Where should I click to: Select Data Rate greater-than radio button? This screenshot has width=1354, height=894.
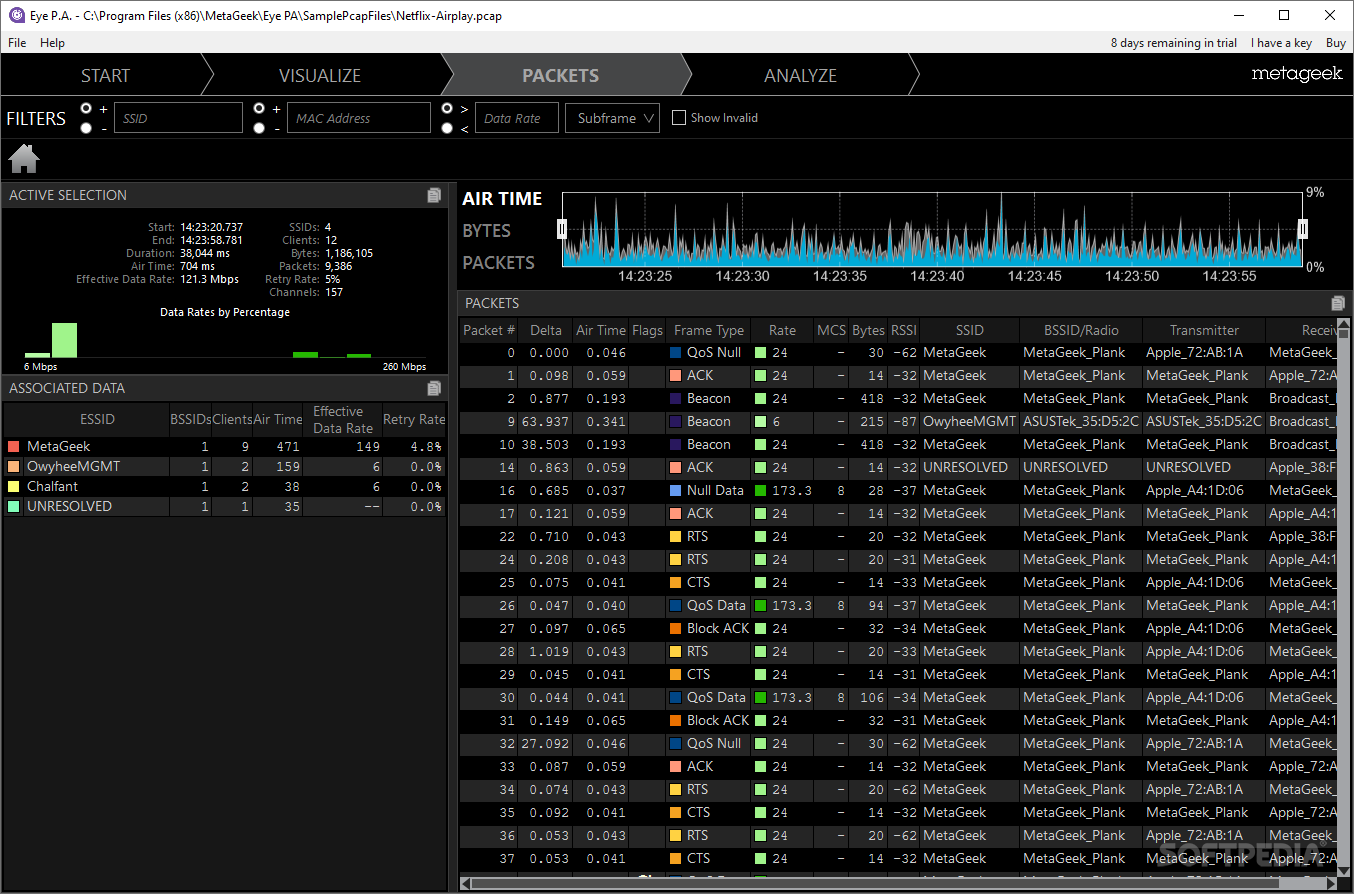(x=447, y=108)
